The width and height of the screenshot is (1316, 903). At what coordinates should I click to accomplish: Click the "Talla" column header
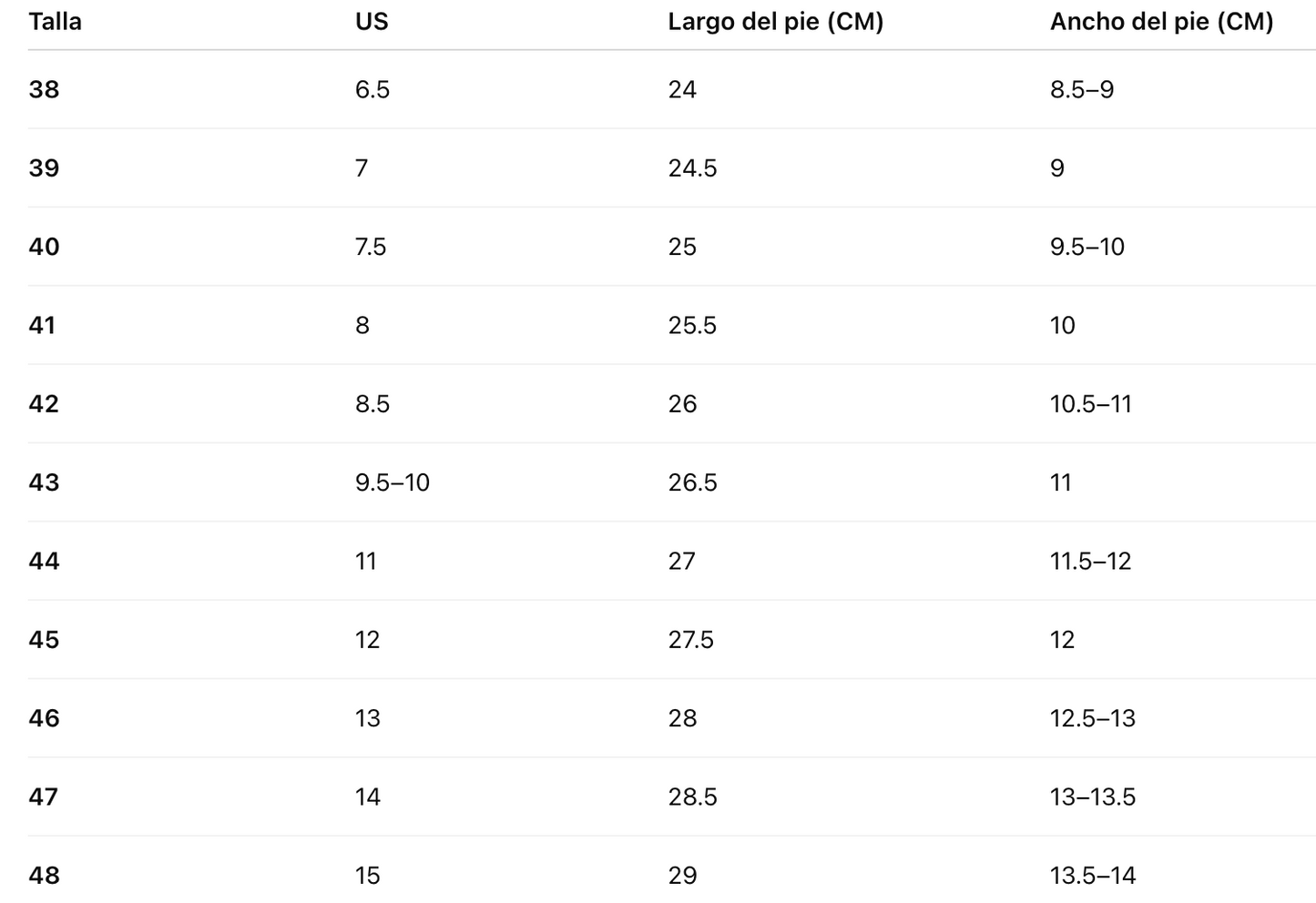55,22
